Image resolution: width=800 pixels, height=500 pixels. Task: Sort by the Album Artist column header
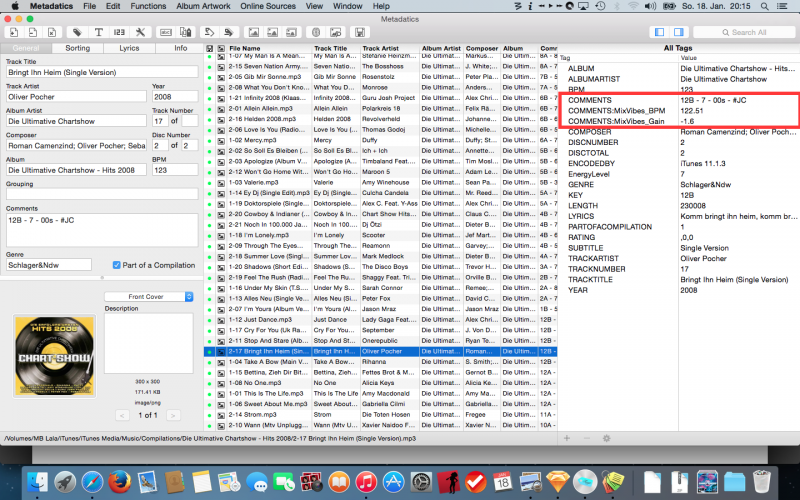click(441, 48)
